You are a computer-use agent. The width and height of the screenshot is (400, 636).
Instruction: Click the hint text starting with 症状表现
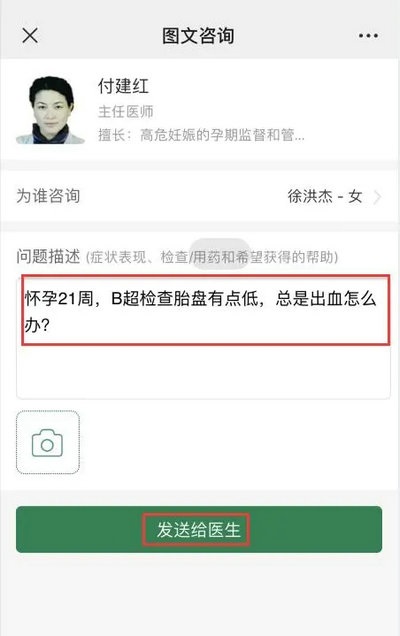coord(212,257)
